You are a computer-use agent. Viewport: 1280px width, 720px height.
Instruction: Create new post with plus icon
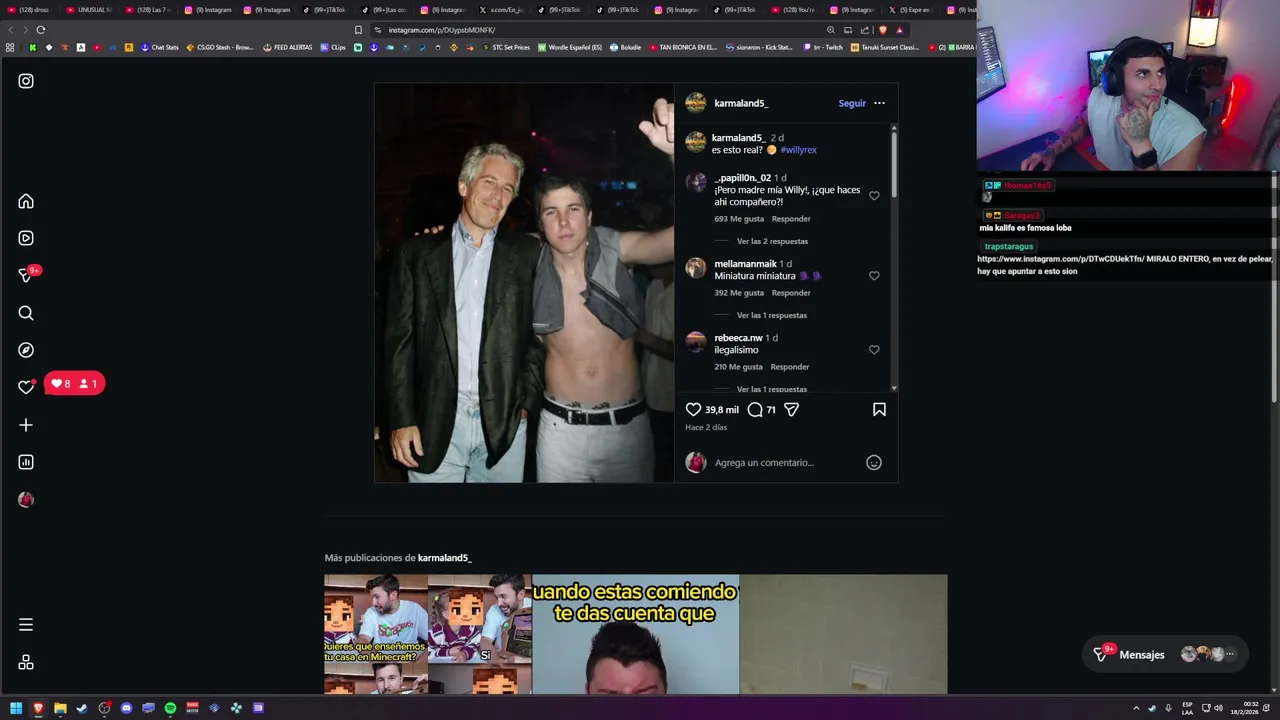[26, 425]
